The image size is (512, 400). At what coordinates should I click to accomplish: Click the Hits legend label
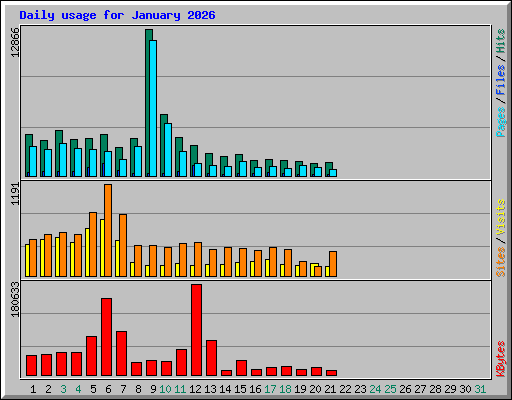[501, 41]
